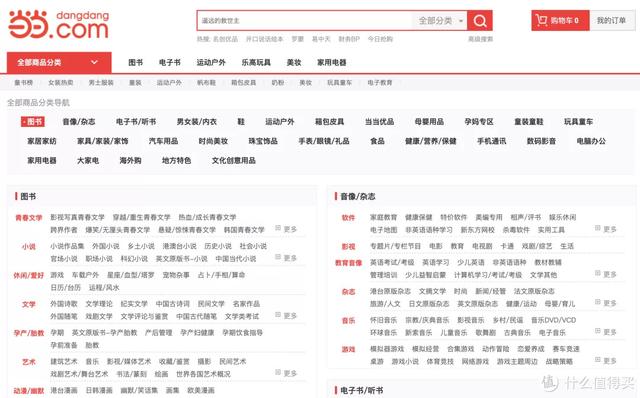Switch to 文化创意用品 category tab
640x398 pixels.
click(233, 161)
